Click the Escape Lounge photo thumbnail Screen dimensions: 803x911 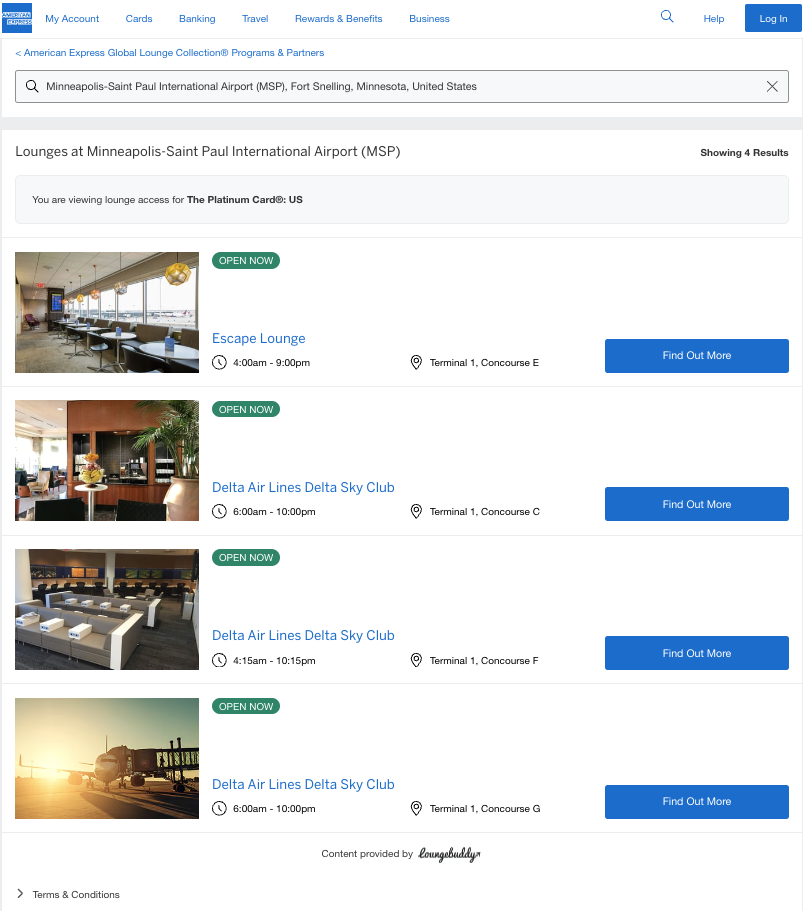coord(106,312)
